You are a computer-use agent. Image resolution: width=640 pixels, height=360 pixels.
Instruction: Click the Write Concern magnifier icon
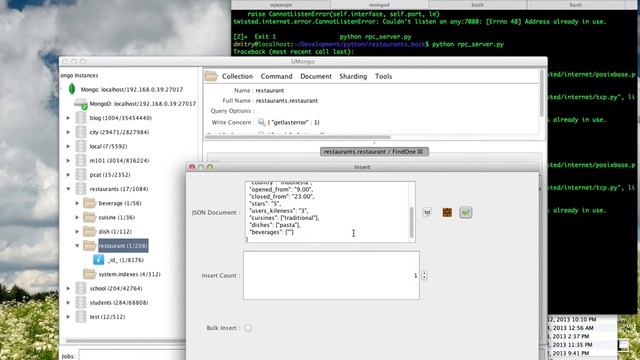pyautogui.click(x=262, y=122)
